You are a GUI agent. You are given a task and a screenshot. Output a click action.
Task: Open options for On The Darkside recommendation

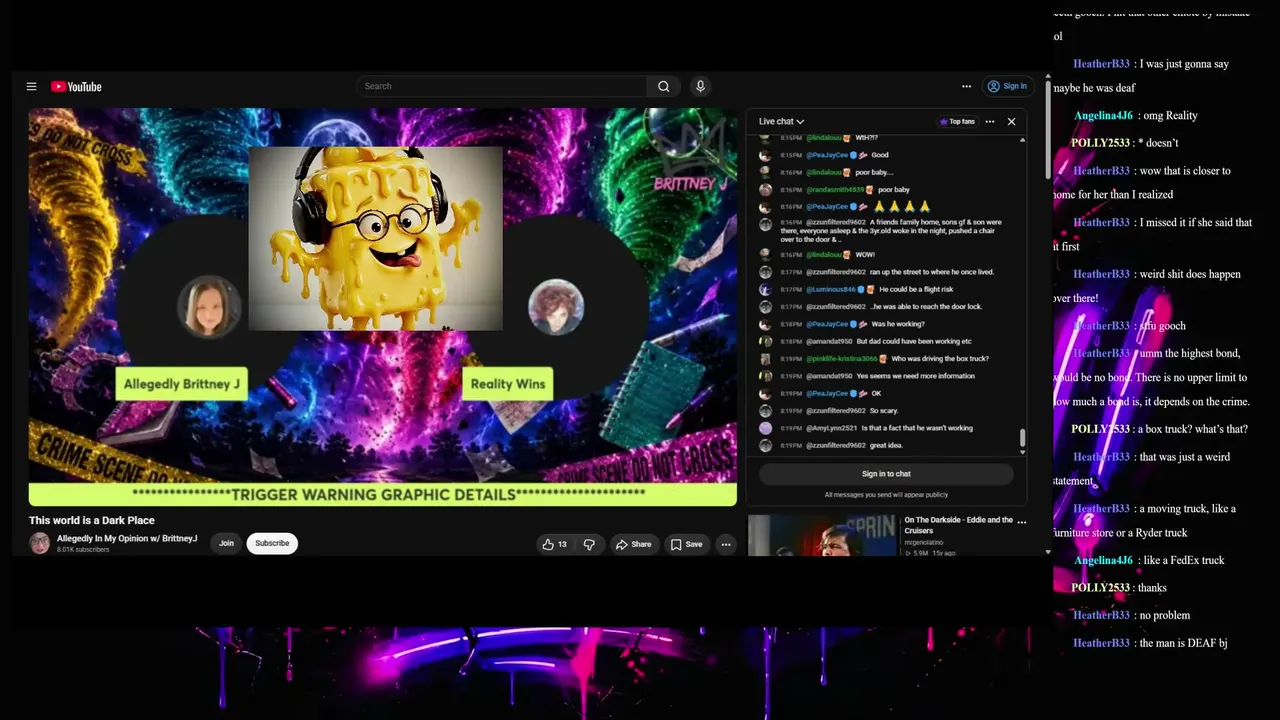1022,521
